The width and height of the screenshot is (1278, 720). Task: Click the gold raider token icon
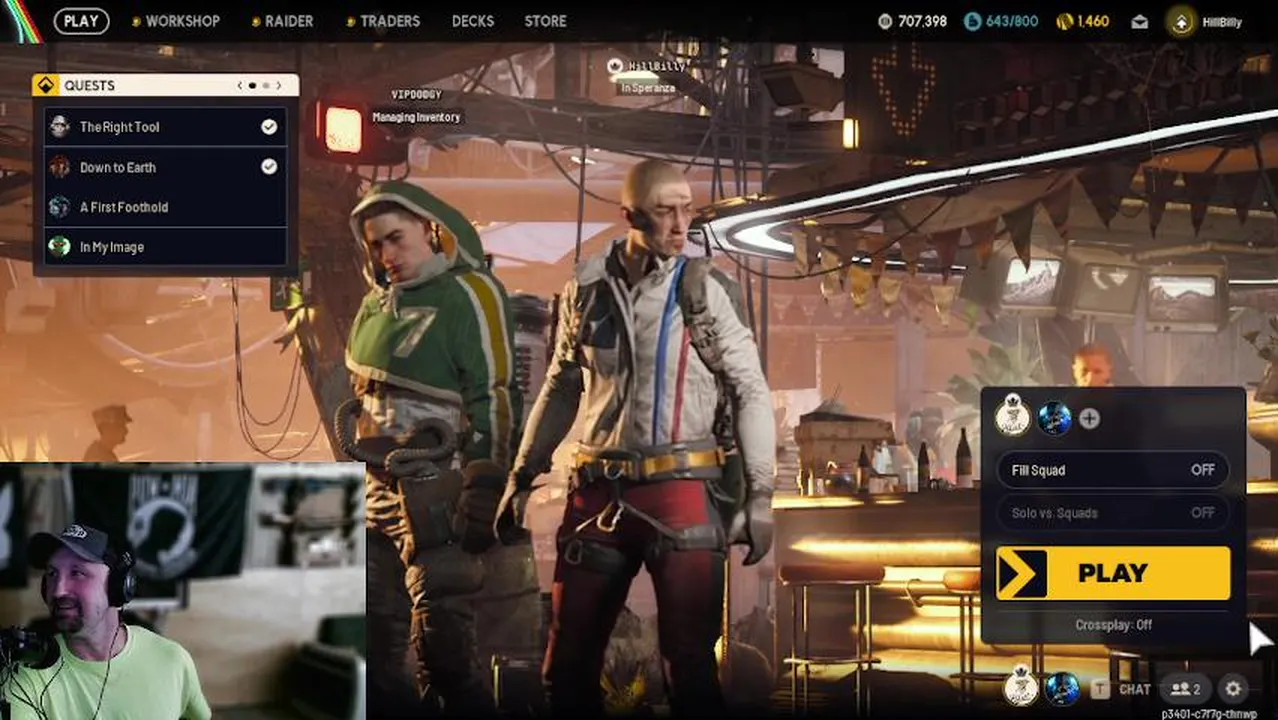coord(1064,21)
